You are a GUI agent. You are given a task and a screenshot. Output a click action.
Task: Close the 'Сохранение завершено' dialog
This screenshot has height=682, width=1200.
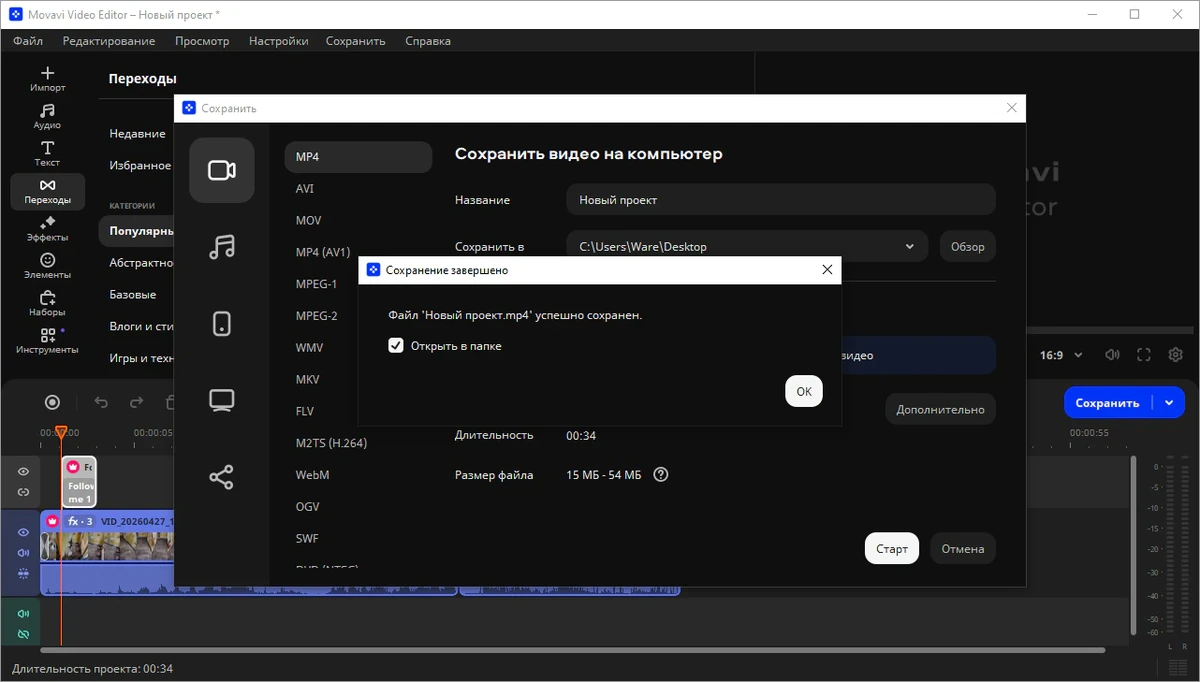coord(827,270)
